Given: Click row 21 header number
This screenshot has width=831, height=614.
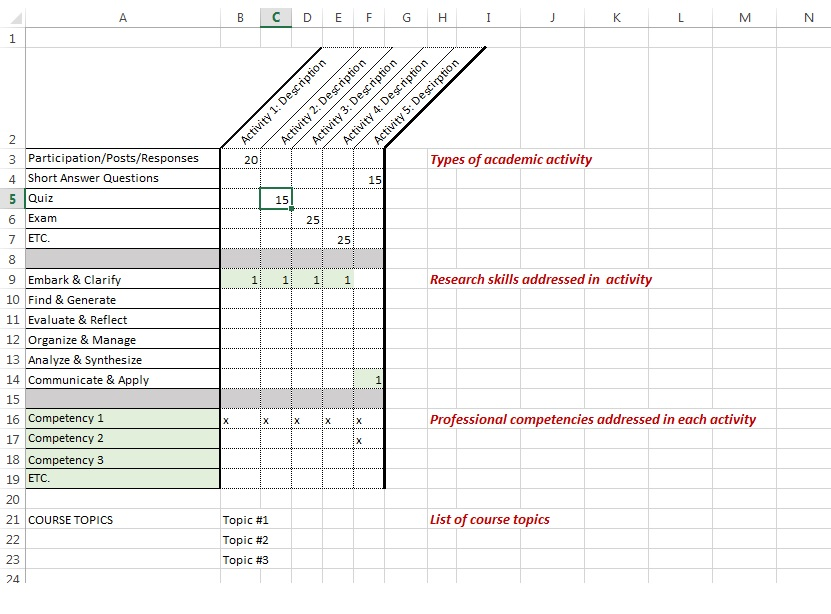Looking at the screenshot, I should pyautogui.click(x=12, y=520).
